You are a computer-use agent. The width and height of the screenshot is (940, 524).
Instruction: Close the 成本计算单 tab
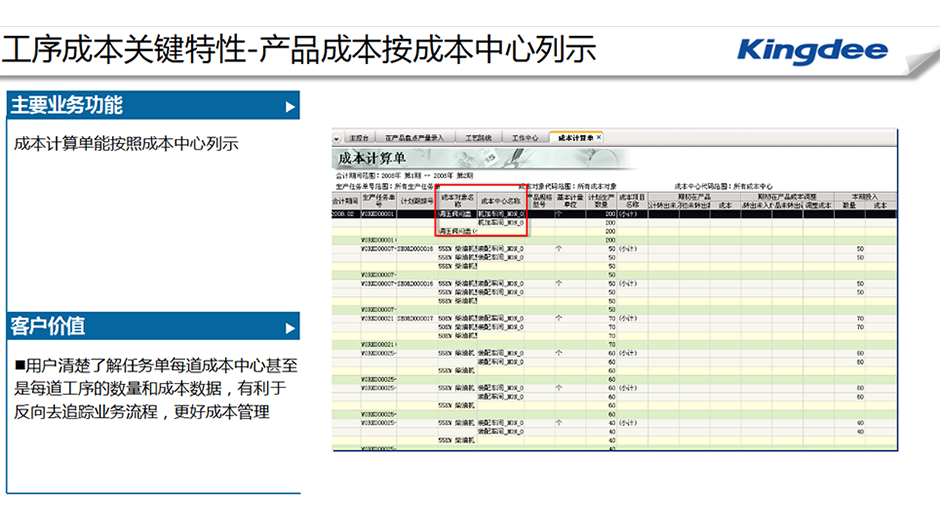(599, 136)
